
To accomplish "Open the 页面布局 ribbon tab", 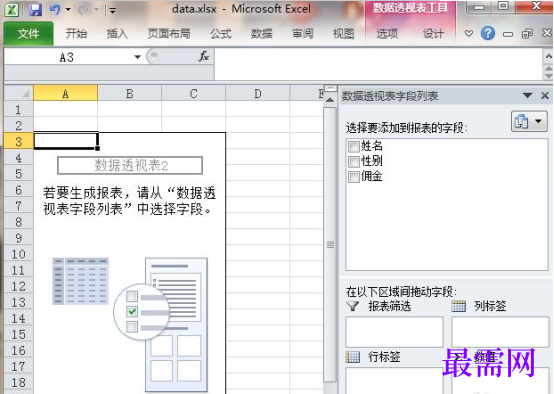I will pos(169,34).
